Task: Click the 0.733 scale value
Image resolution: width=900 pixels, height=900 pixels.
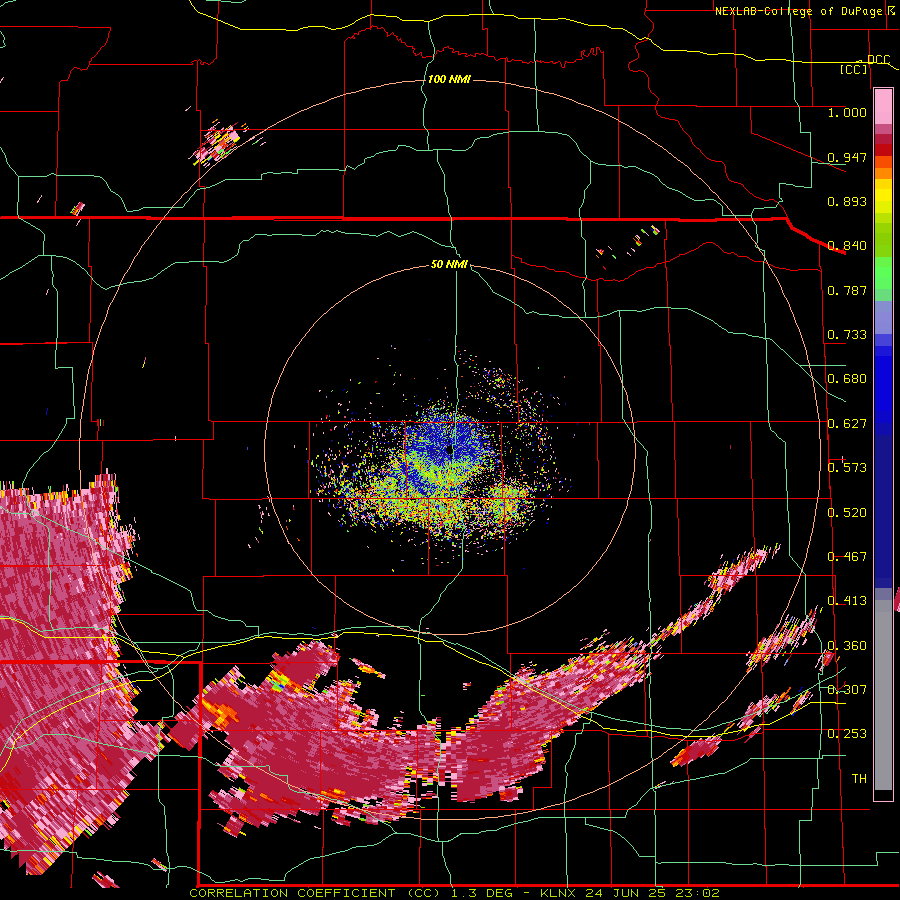Action: tap(847, 335)
